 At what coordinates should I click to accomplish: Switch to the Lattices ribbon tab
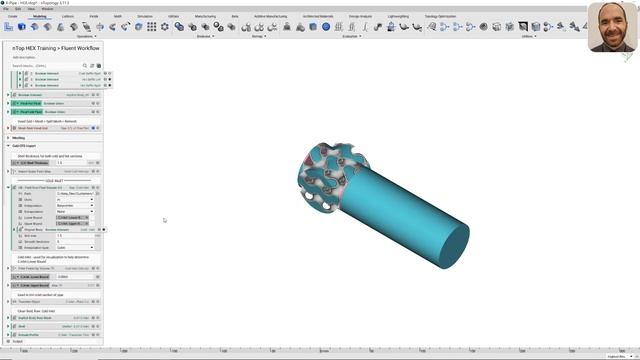[68, 16]
